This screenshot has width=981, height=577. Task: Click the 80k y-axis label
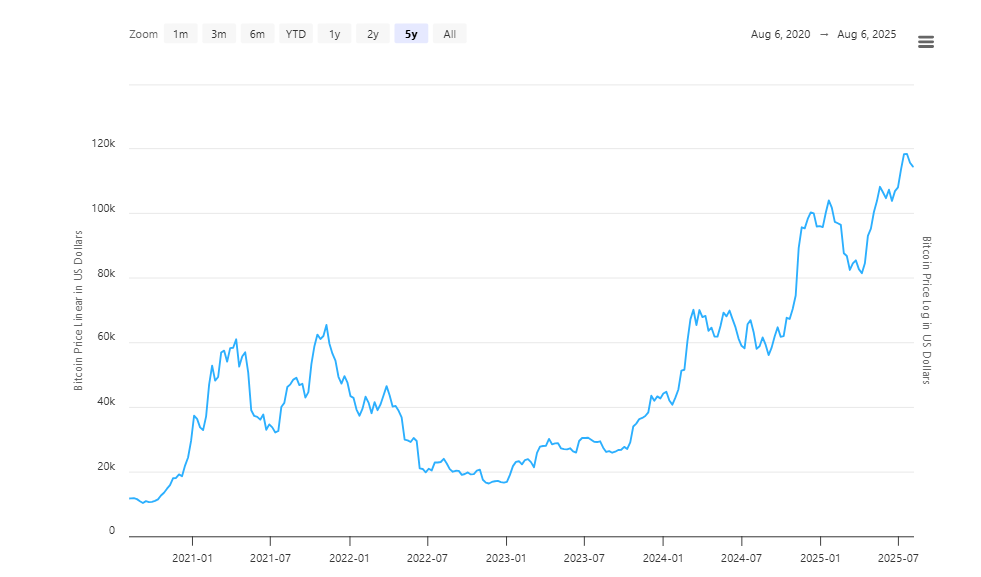pos(106,273)
